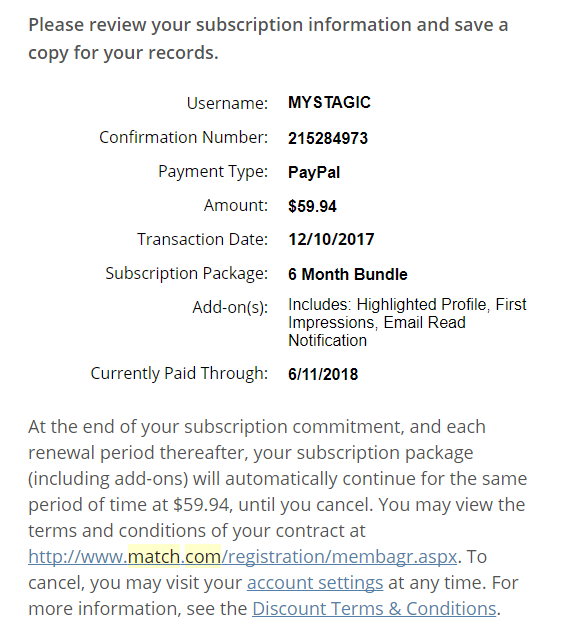Open the account settings link
The image size is (582, 624).
click(x=315, y=583)
